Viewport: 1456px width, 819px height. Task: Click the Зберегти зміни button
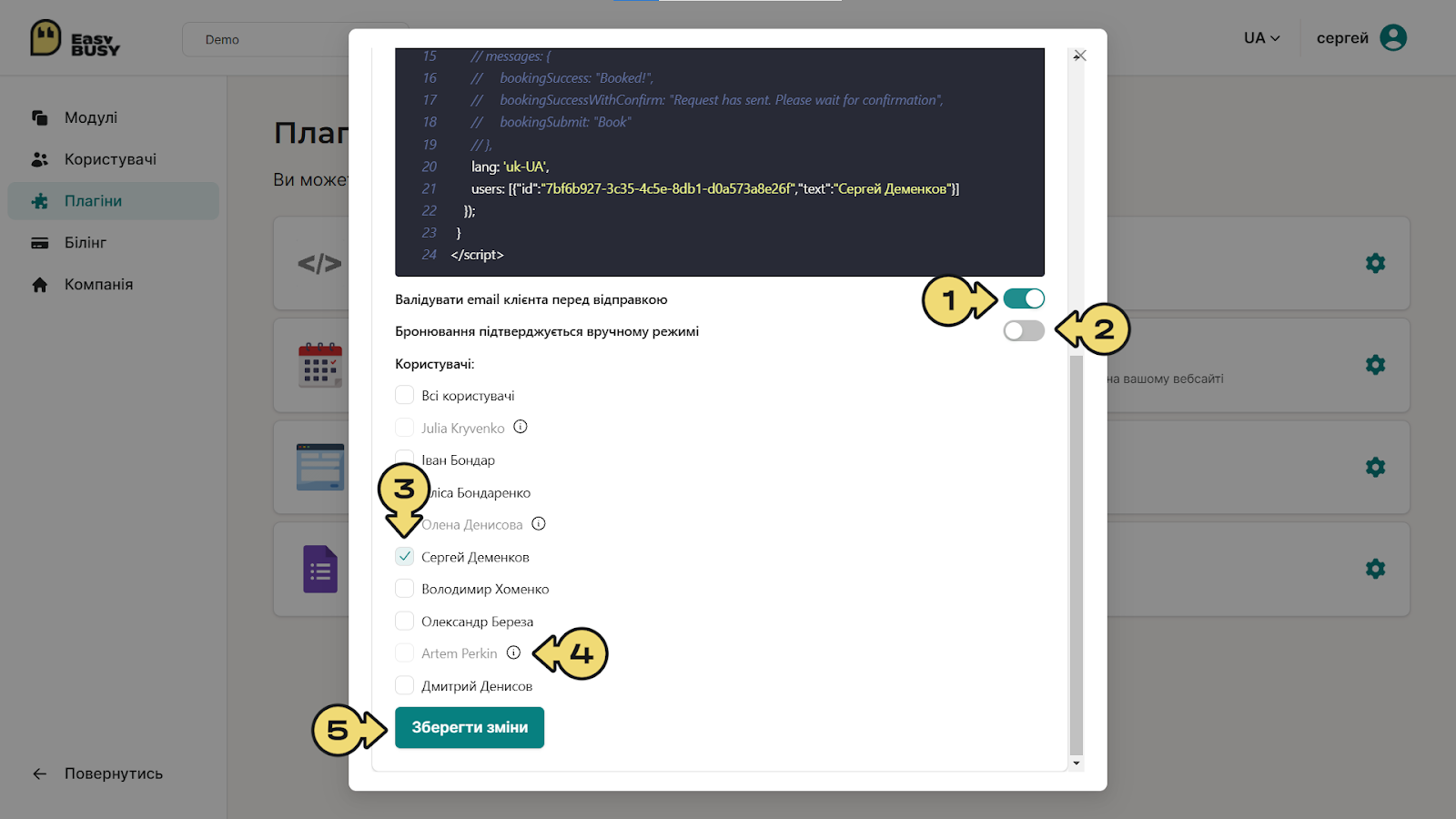tap(470, 728)
